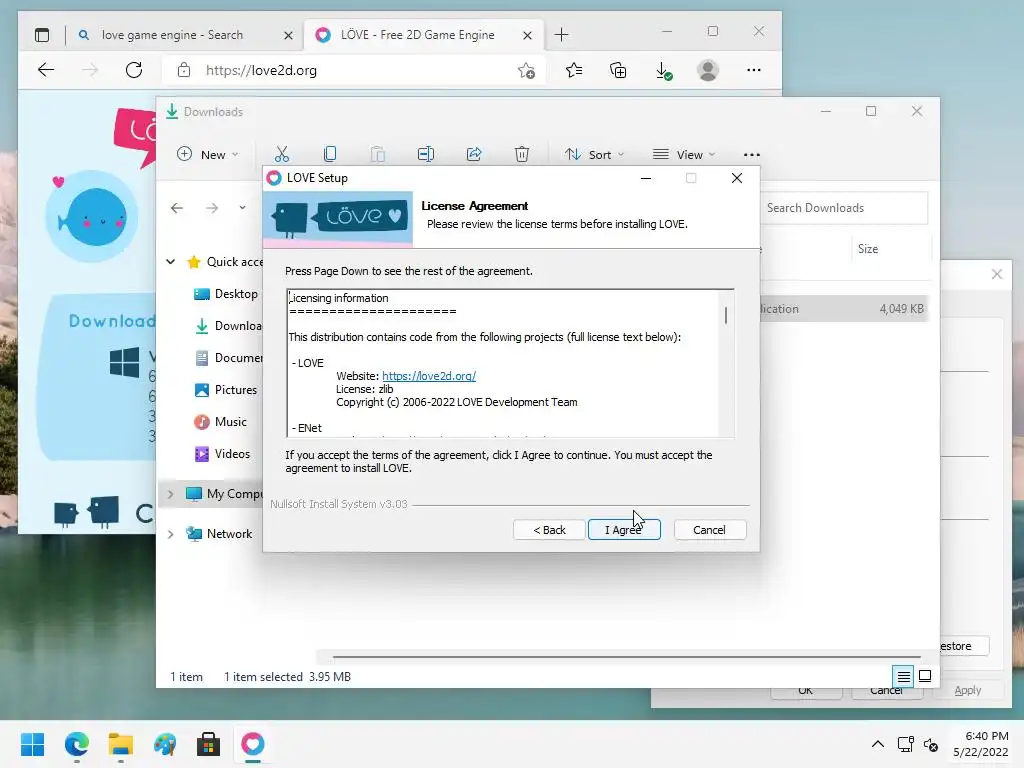Go back in the Edge browser

click(x=46, y=70)
